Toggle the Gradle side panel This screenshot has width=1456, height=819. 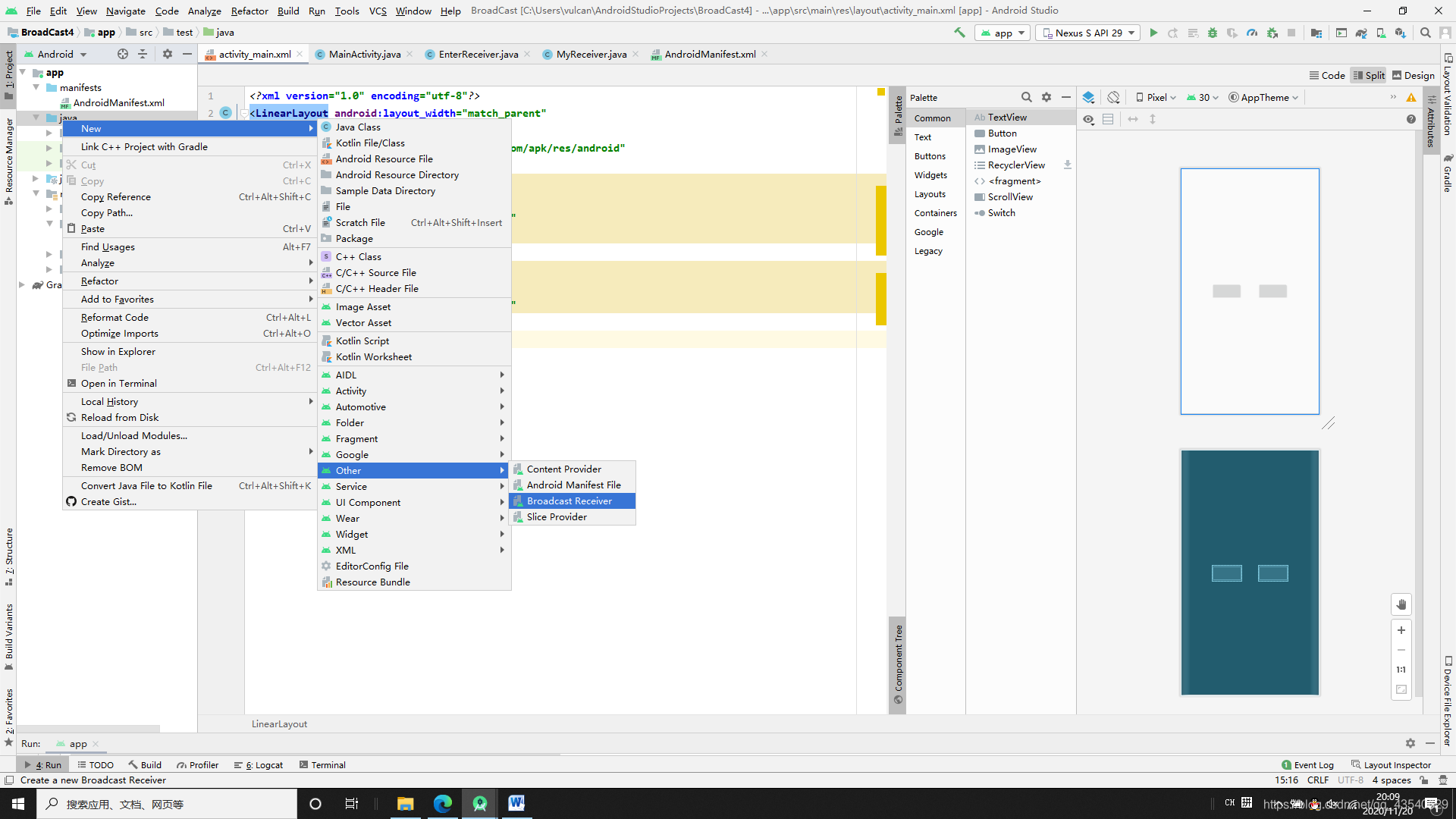point(1448,173)
